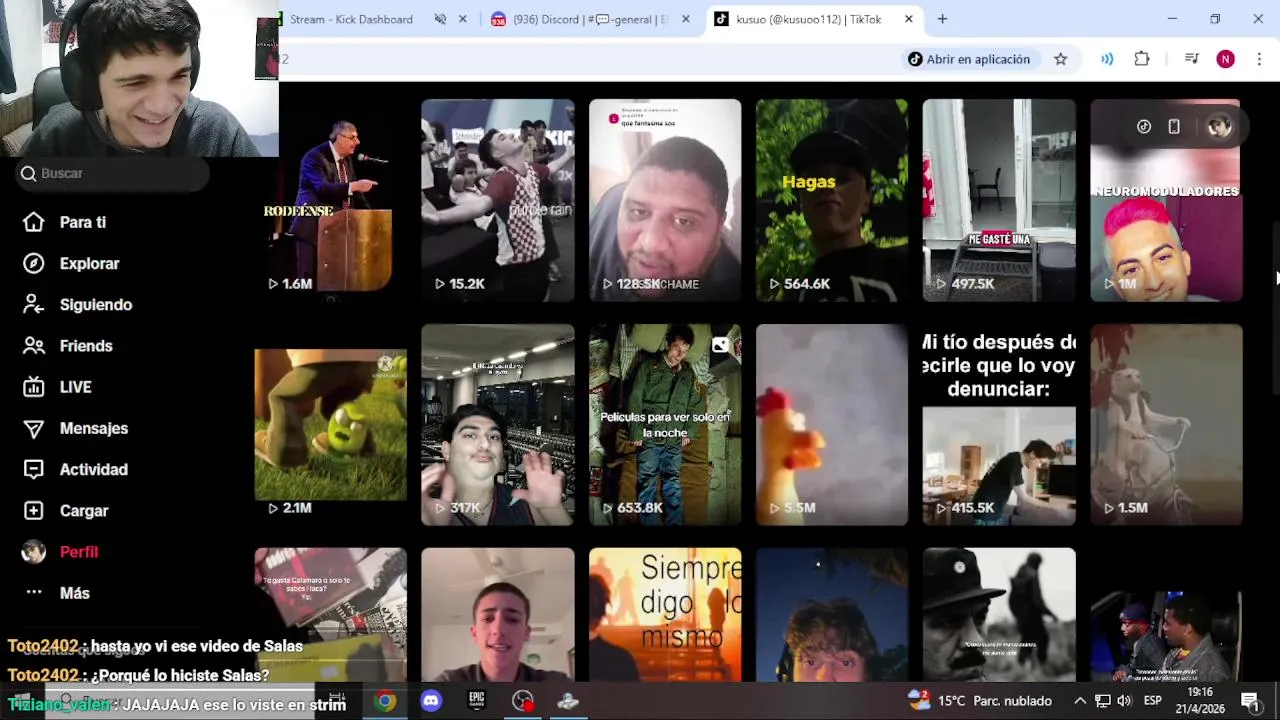Switch to the Discord #general tab
1280x720 pixels.
591,19
